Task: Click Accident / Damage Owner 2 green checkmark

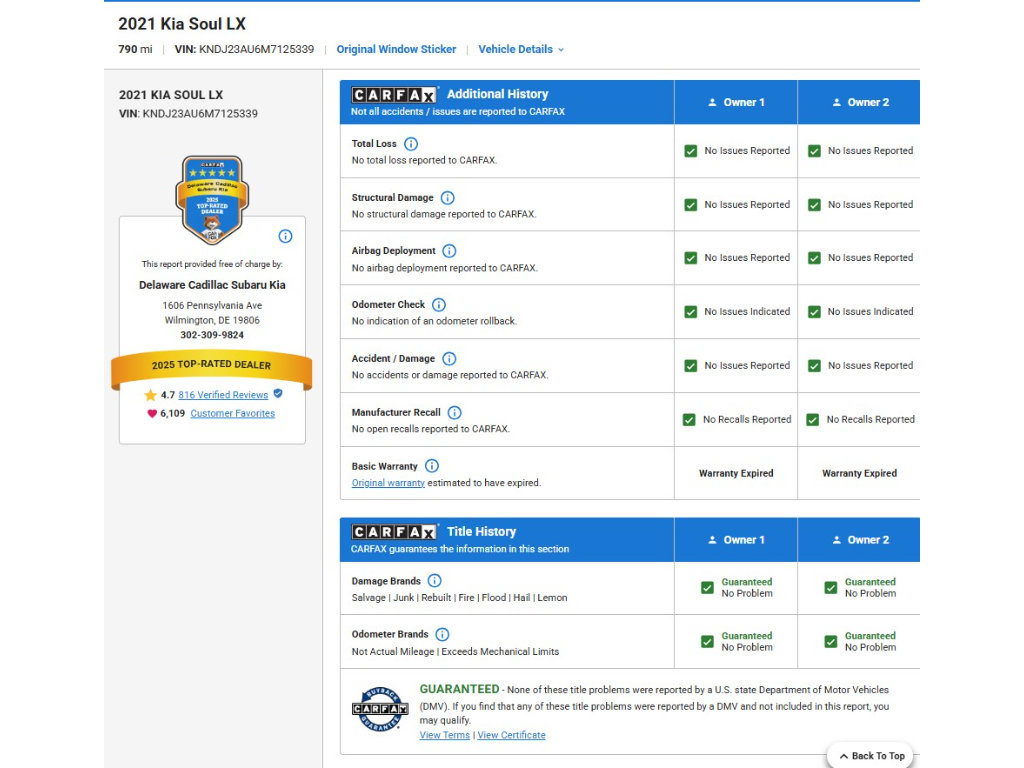Action: click(x=814, y=366)
